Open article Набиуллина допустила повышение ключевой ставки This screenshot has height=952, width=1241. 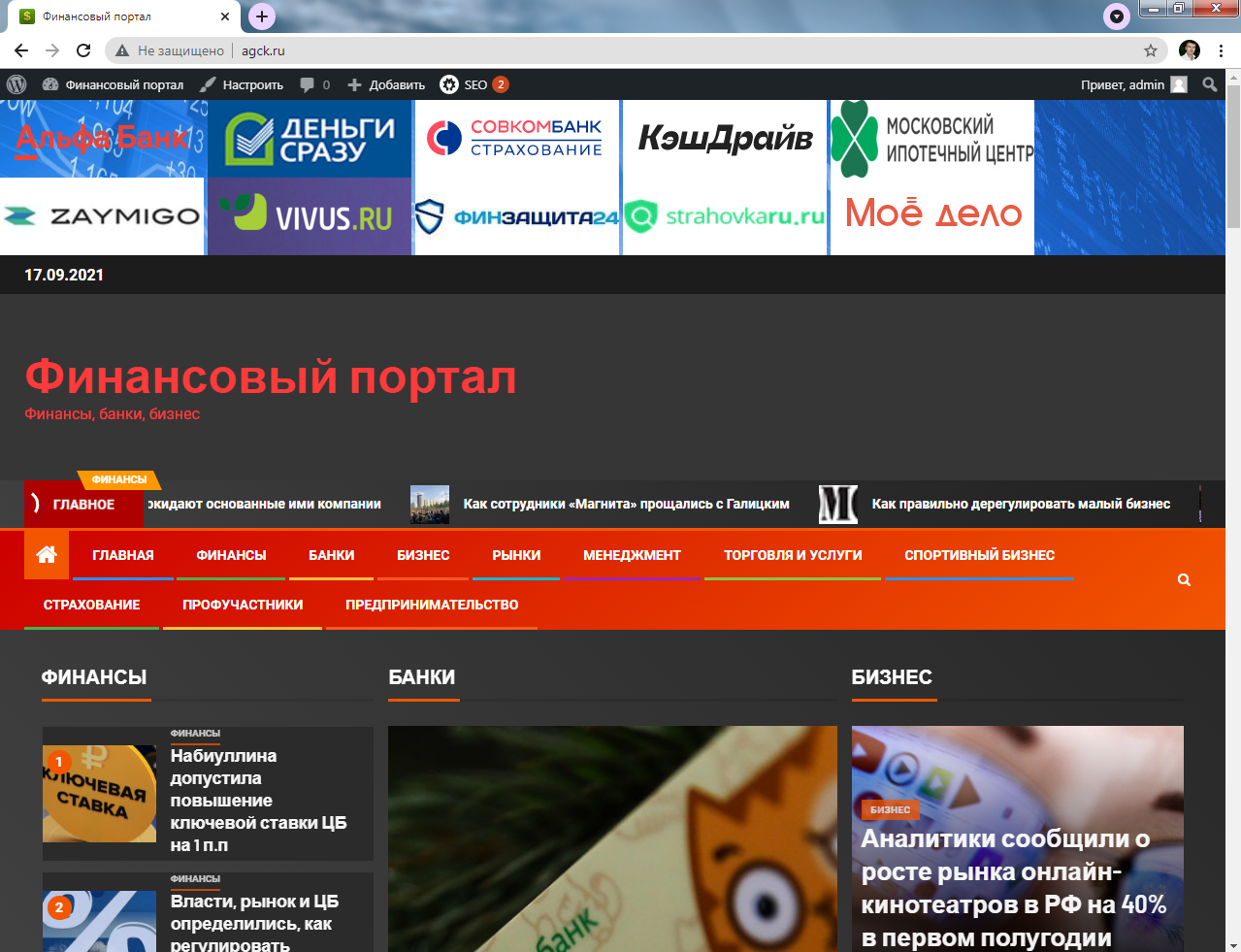(x=258, y=800)
